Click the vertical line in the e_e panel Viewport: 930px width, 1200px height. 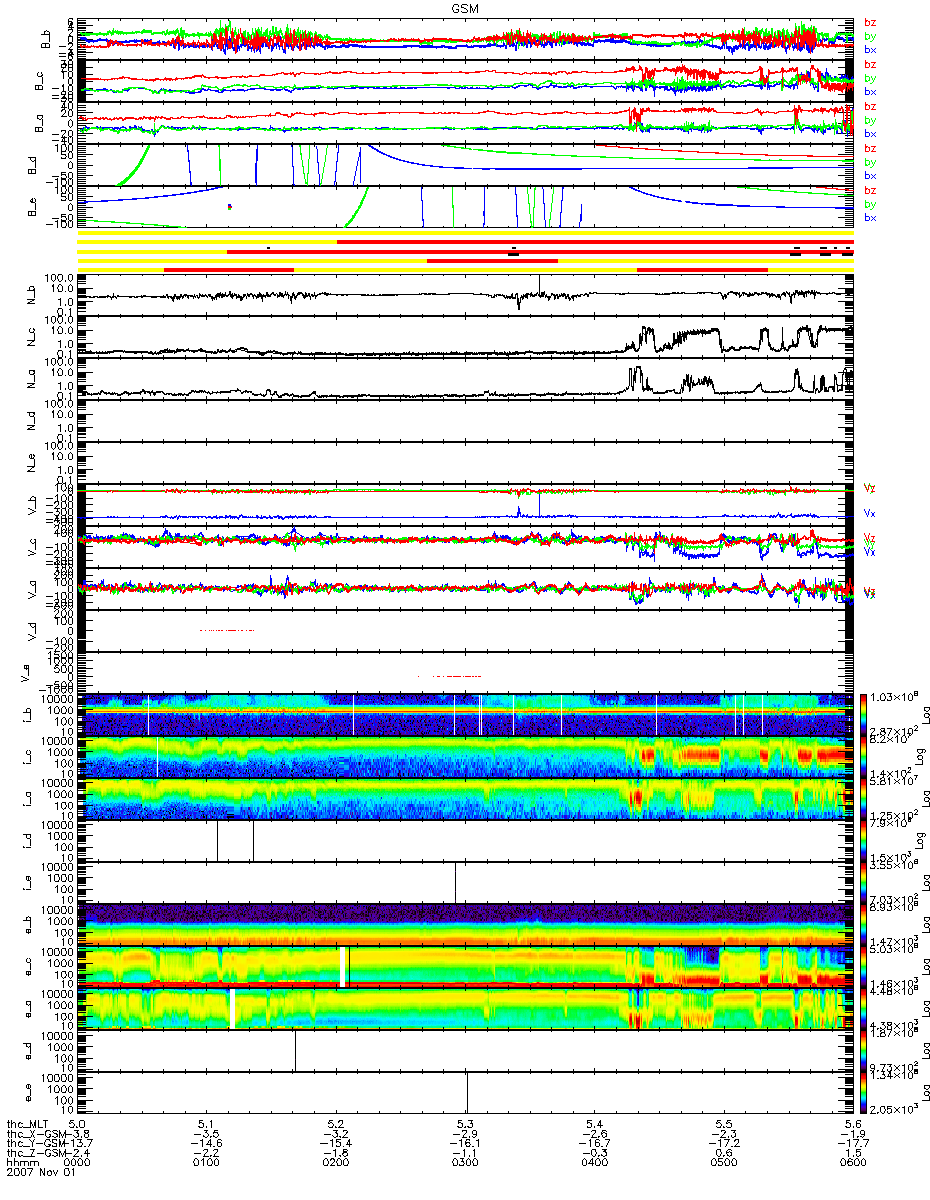click(x=467, y=1093)
